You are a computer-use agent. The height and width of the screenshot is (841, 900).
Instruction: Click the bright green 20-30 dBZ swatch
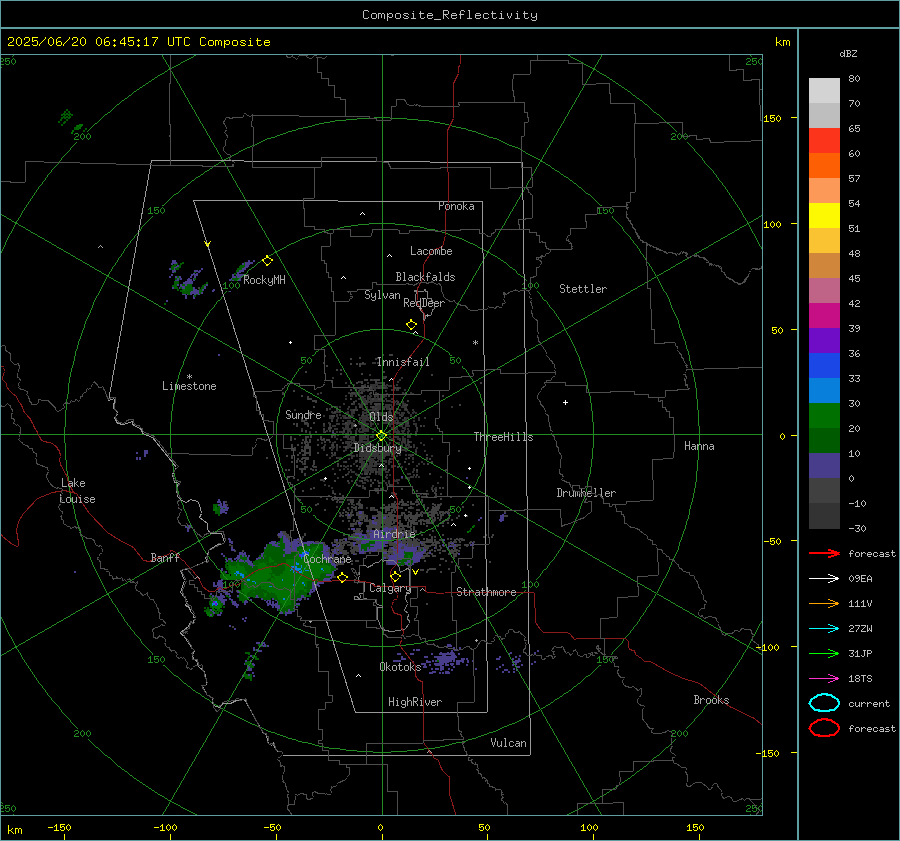coord(824,416)
